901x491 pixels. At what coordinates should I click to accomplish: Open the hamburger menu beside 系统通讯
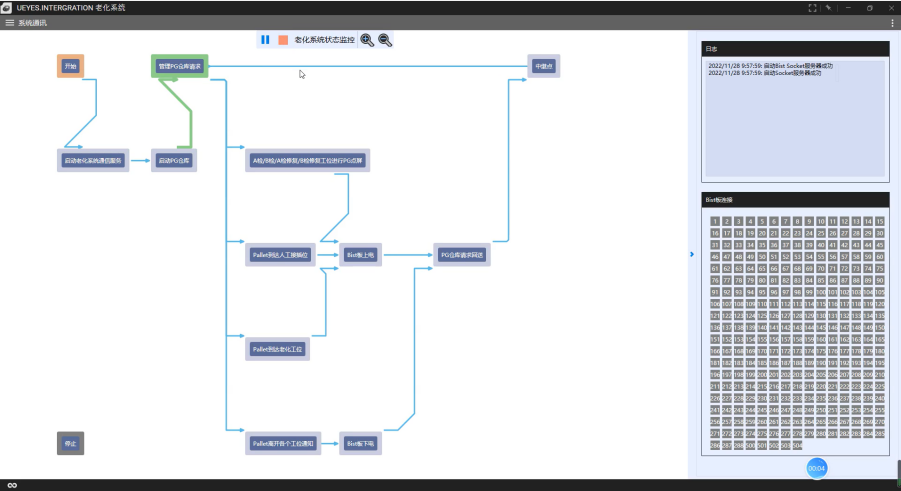click(x=10, y=22)
